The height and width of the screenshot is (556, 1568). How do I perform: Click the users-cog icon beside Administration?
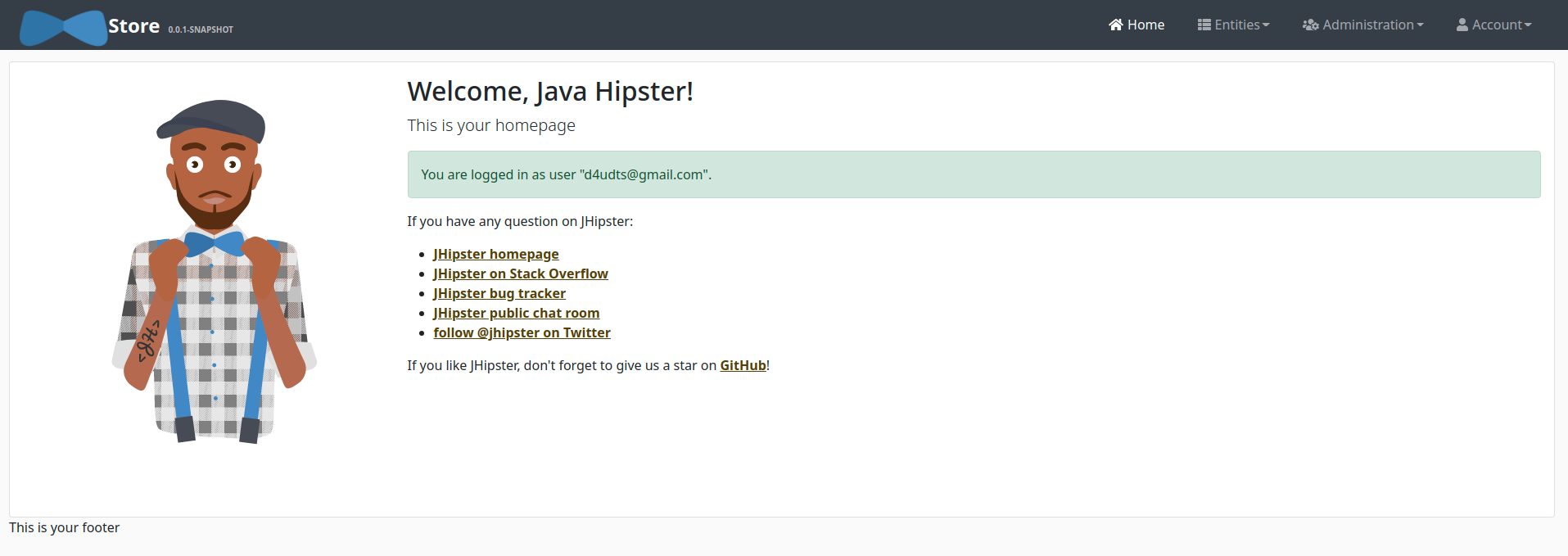tap(1310, 25)
